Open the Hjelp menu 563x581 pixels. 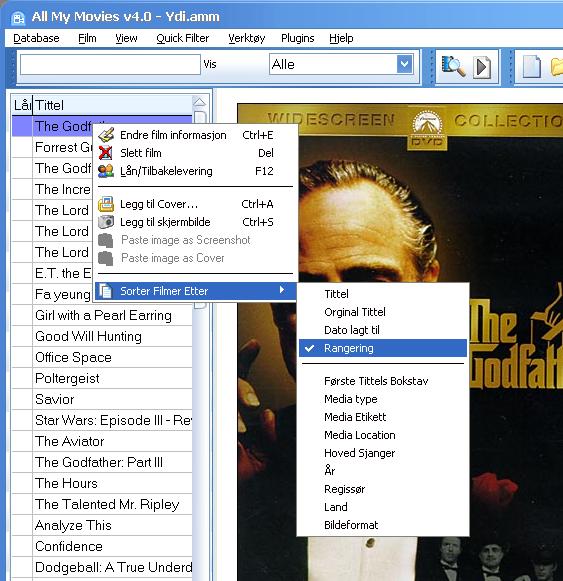[x=341, y=38]
